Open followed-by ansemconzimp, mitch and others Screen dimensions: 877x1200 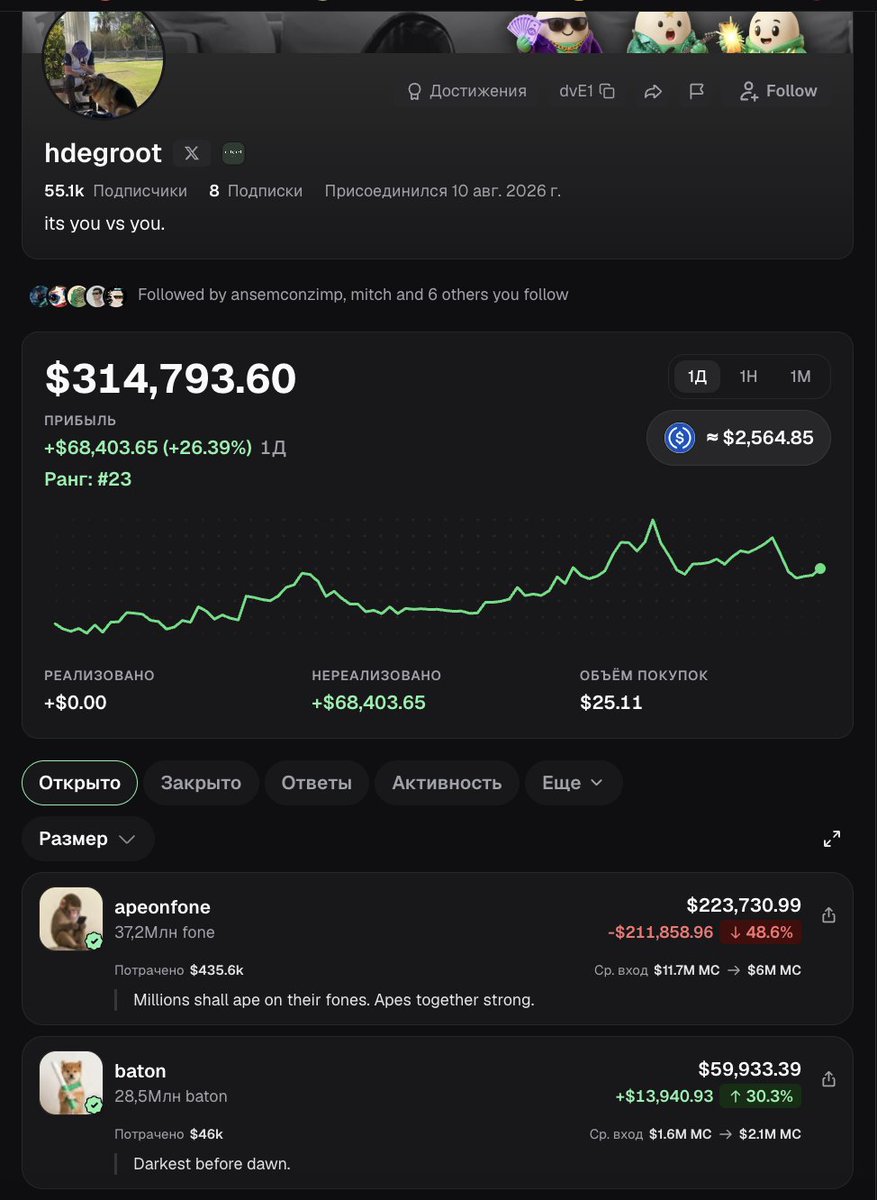tap(353, 295)
